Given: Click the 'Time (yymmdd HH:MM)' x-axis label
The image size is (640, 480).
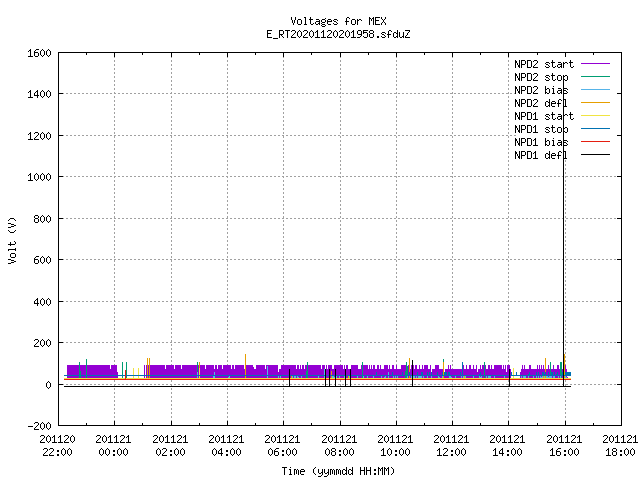Looking at the screenshot, I should tap(338, 471).
